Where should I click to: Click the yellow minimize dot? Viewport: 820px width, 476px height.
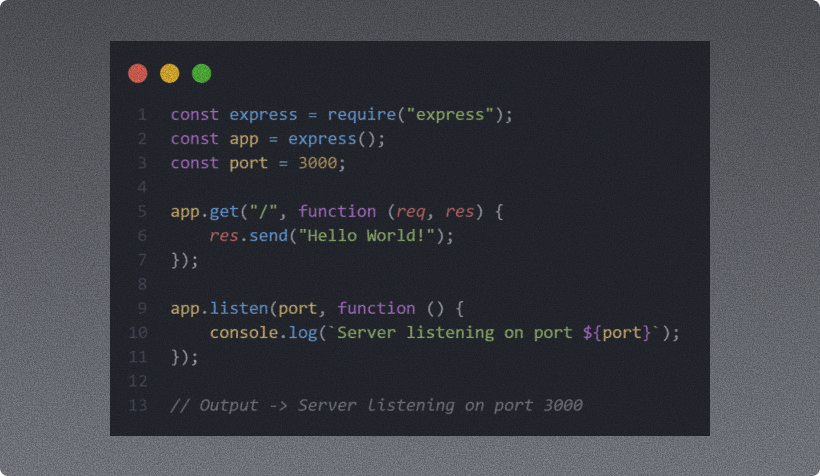169,73
